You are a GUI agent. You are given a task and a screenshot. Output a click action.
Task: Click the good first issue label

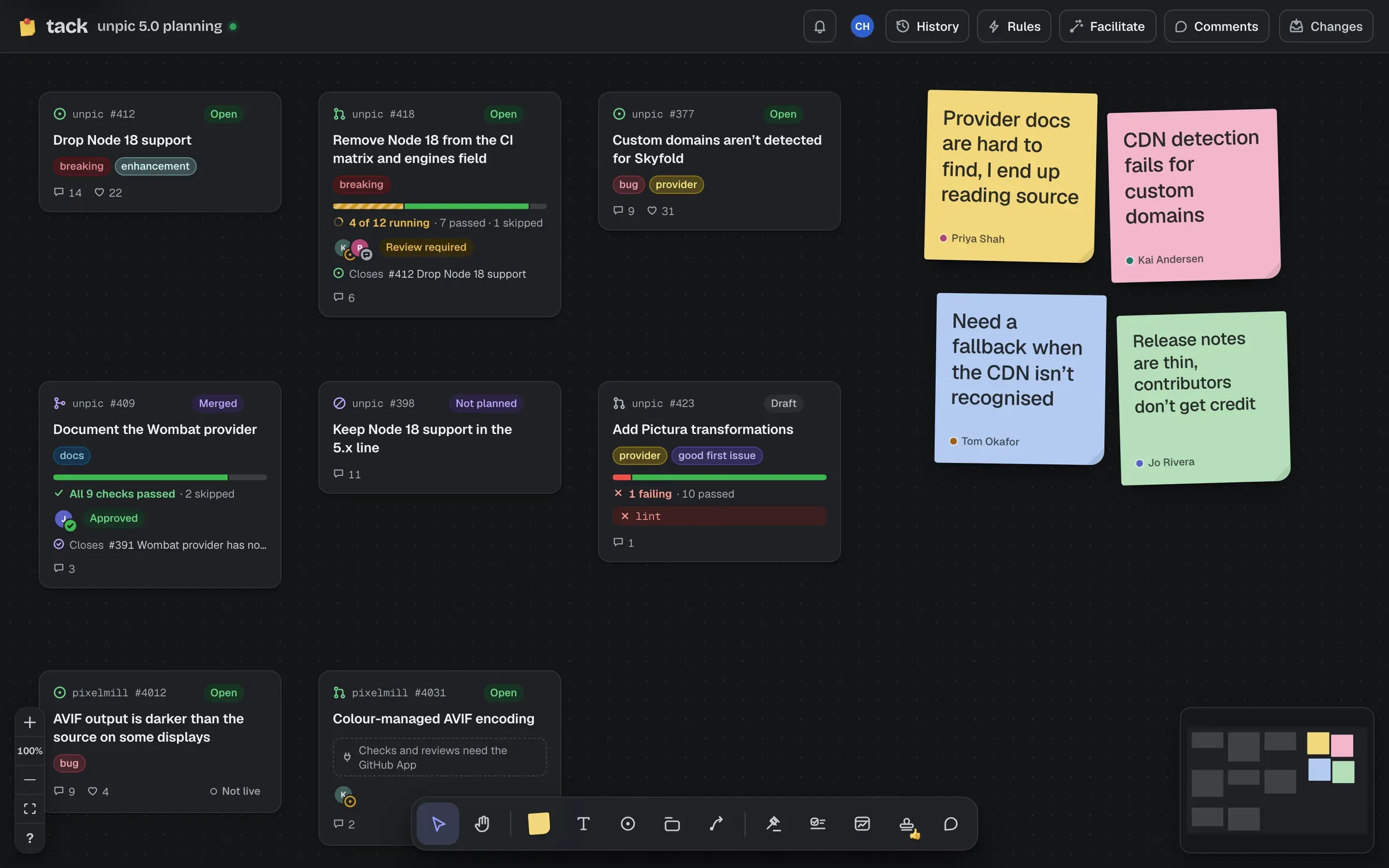pos(716,455)
